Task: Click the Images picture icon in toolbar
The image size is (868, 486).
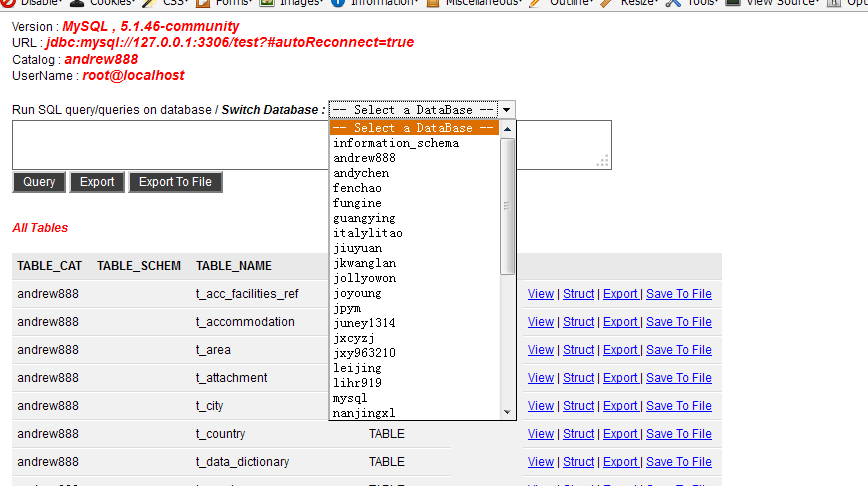Action: (267, 3)
